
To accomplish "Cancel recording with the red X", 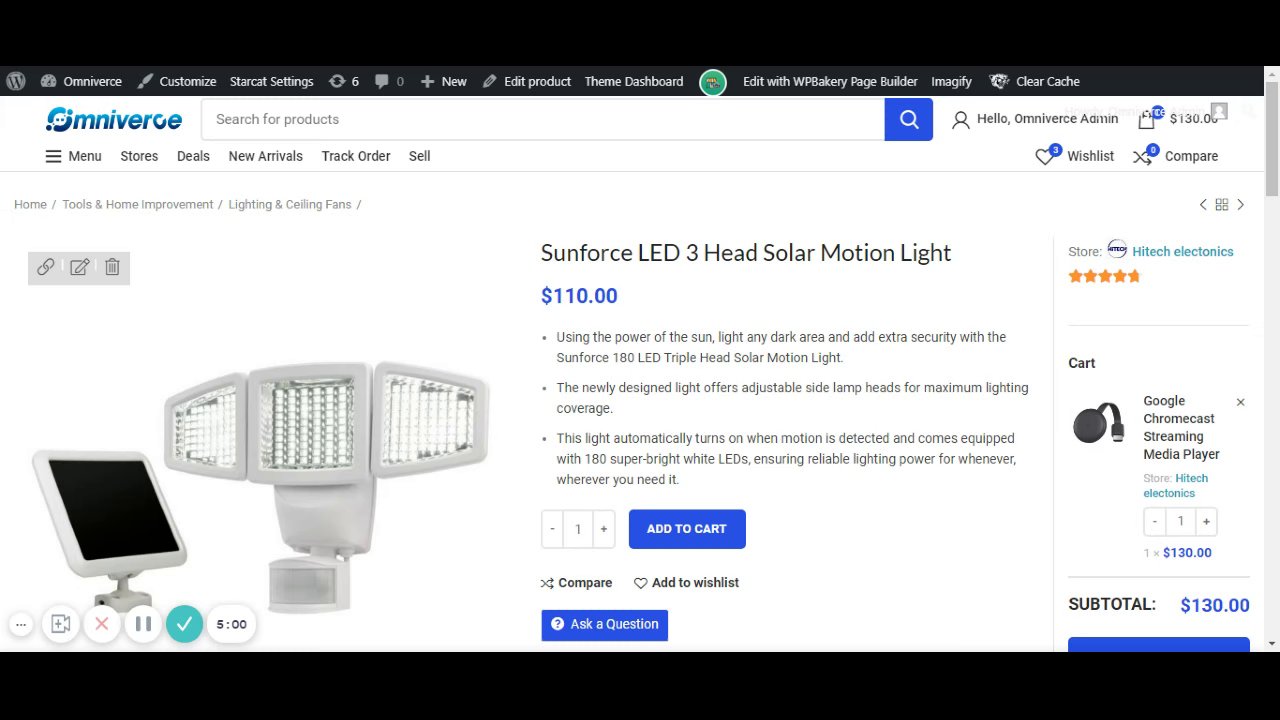I will tap(102, 624).
